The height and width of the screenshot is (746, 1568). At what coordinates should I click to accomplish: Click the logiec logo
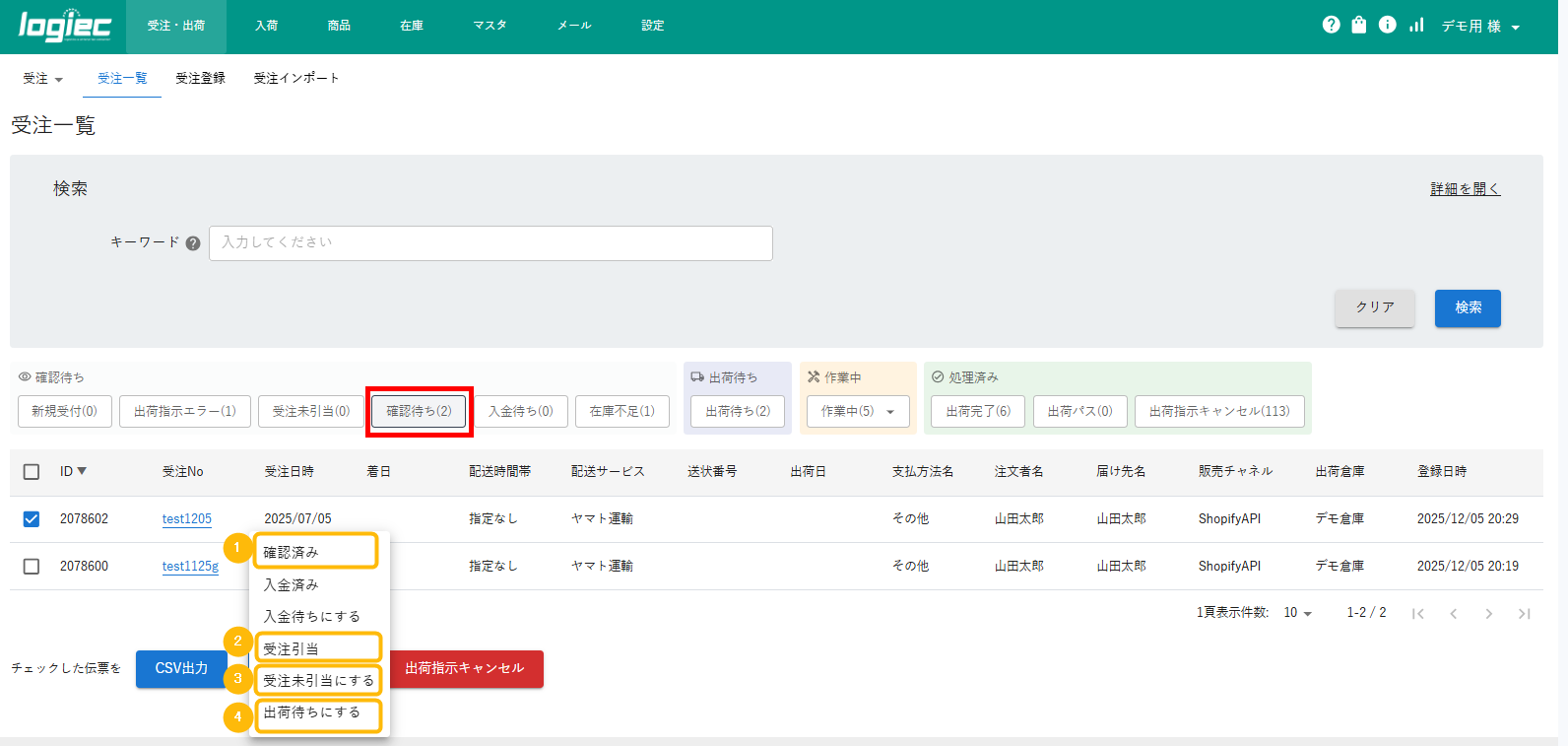[65, 26]
